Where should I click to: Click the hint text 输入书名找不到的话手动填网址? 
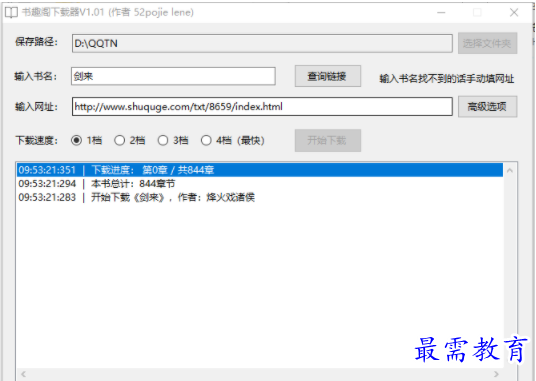click(447, 79)
